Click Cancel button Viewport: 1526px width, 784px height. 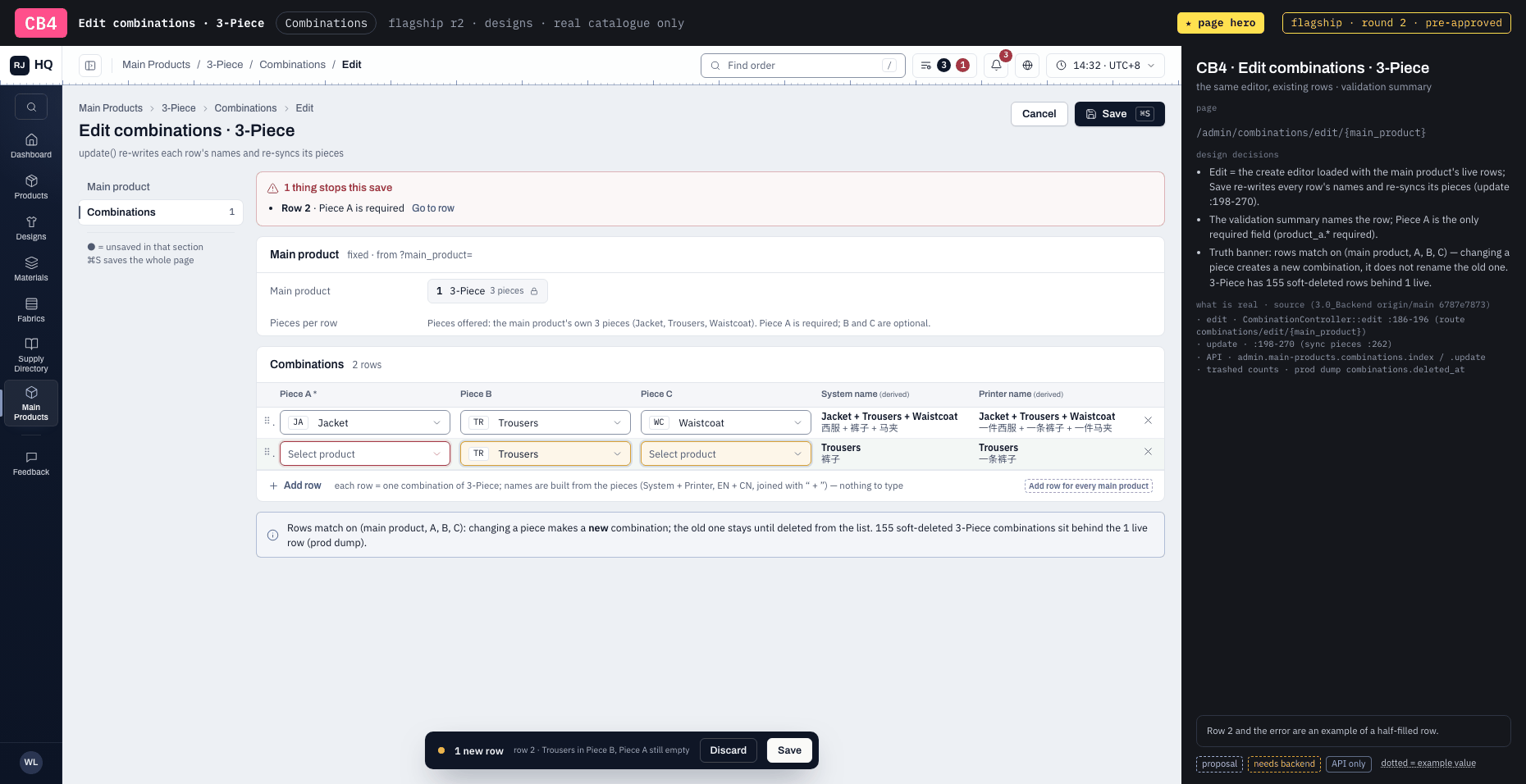tap(1039, 114)
